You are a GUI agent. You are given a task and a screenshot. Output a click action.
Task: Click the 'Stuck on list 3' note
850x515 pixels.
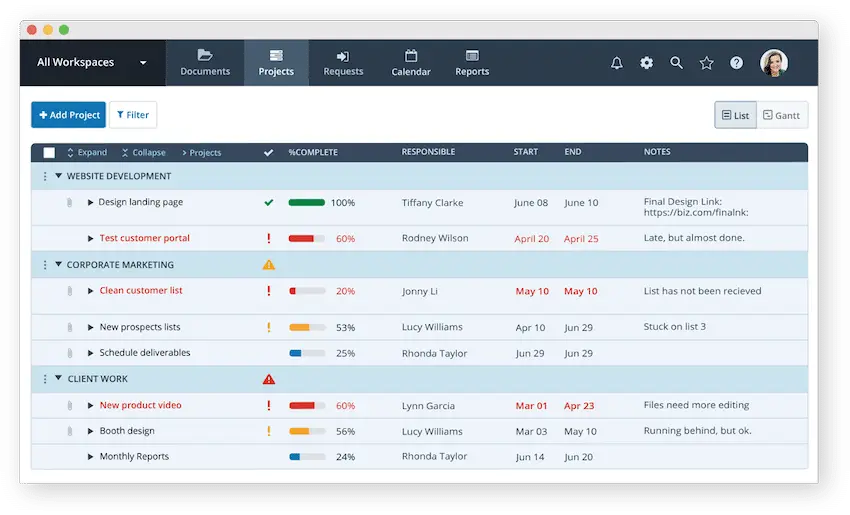click(674, 326)
